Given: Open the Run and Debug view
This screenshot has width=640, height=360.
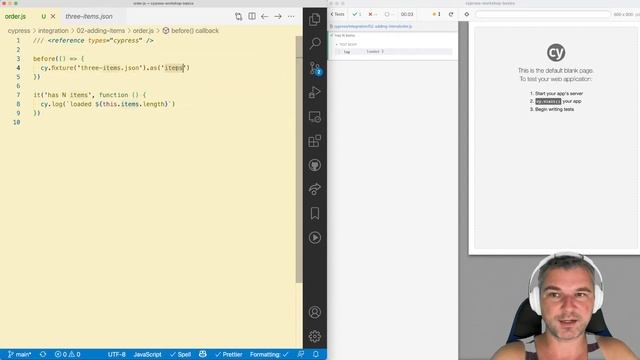Looking at the screenshot, I should coord(314,93).
